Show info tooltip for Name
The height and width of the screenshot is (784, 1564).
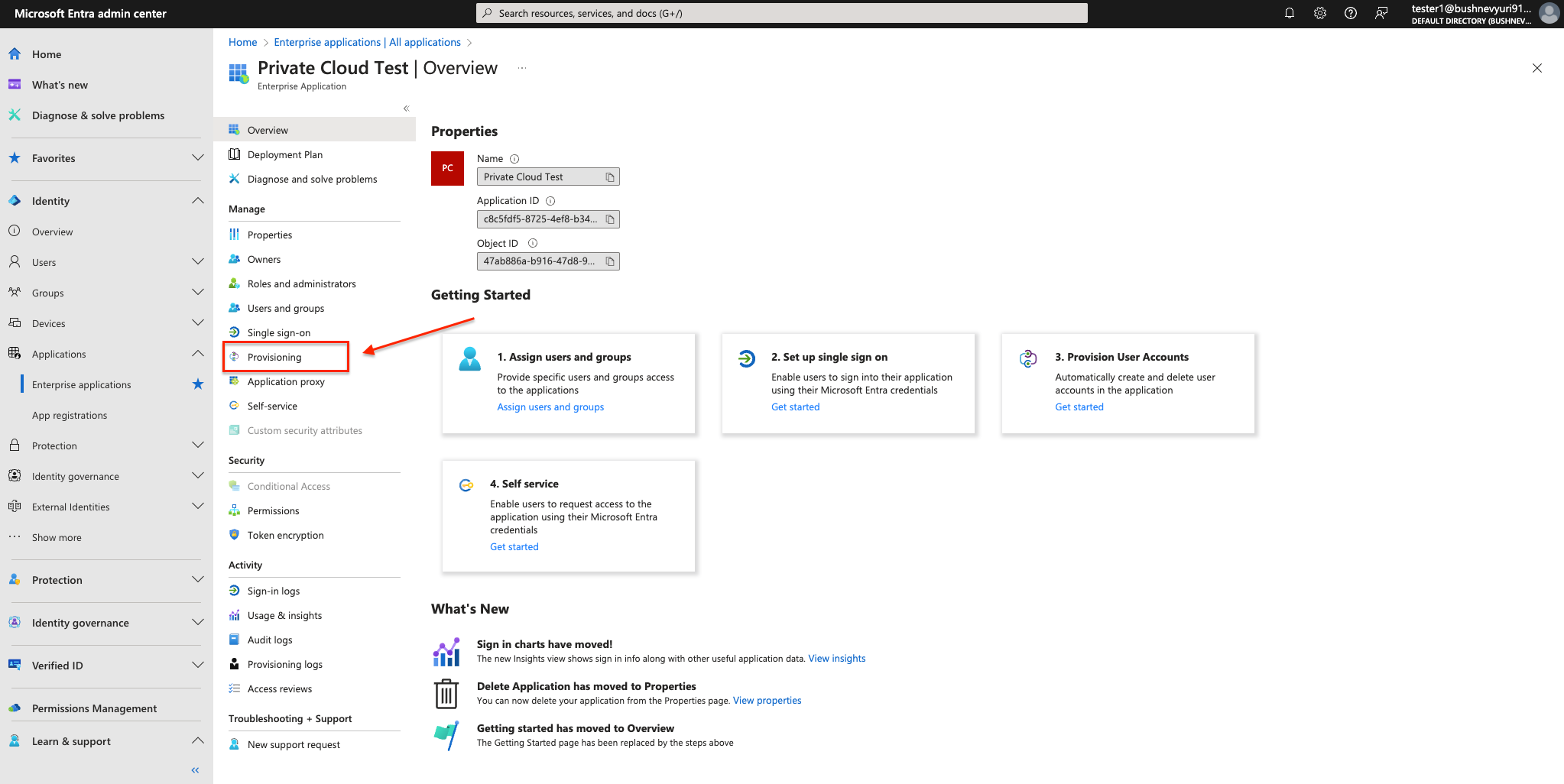[x=514, y=159]
